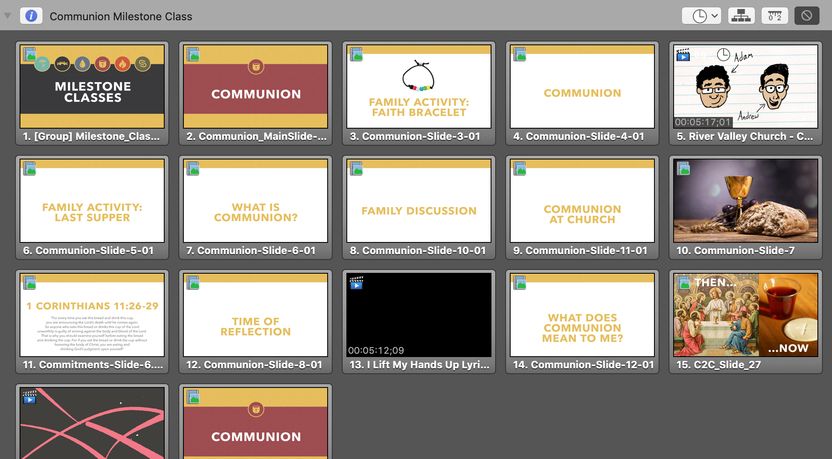The image size is (832, 459).
Task: Select slide 1 Milestone Classes thumbnail
Action: (92, 86)
